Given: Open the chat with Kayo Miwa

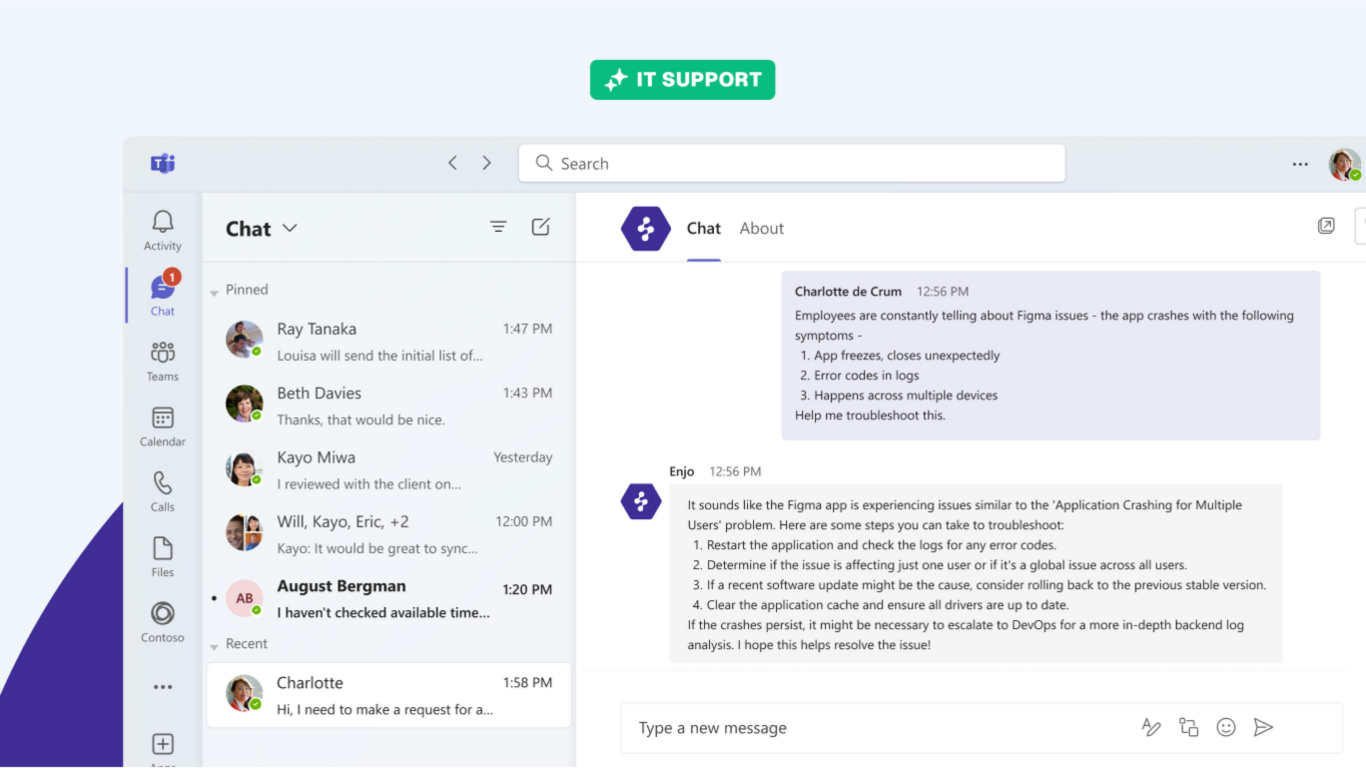Looking at the screenshot, I should point(389,470).
